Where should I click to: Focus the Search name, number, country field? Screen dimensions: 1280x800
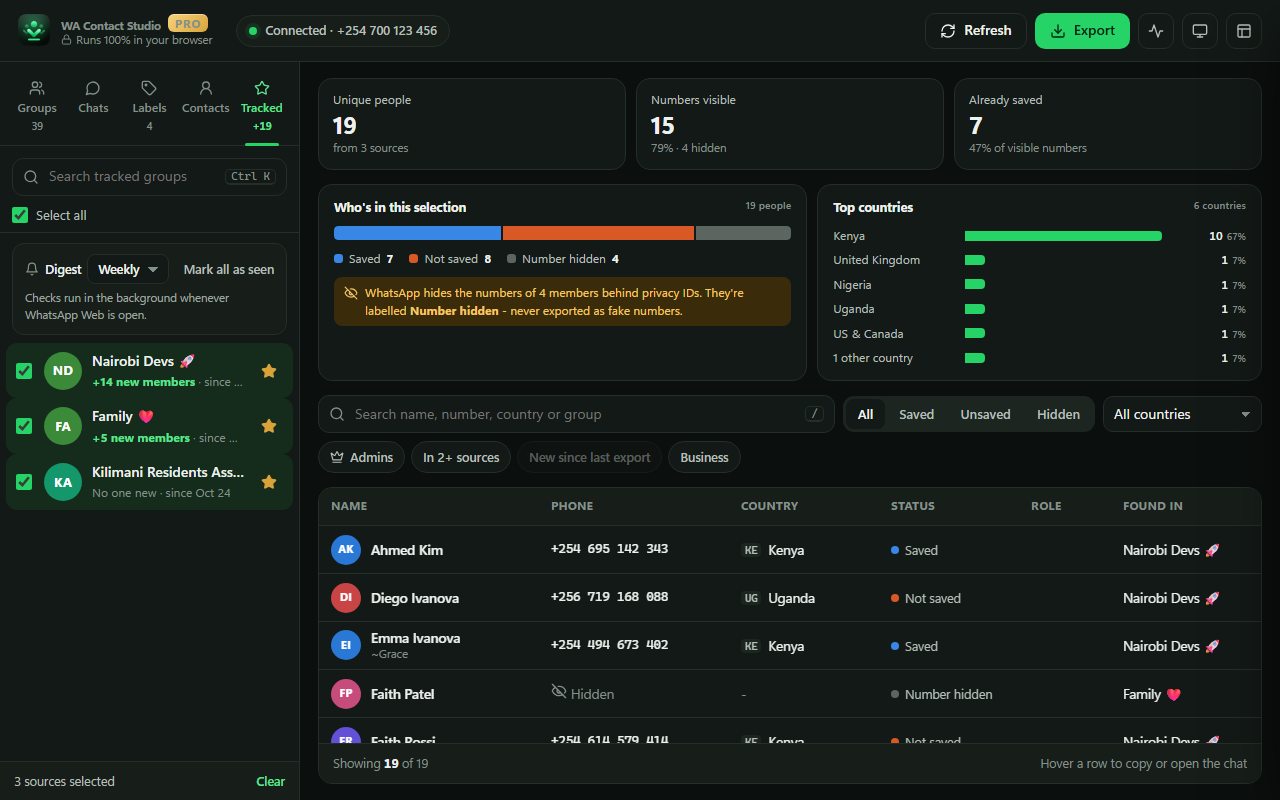coord(576,414)
